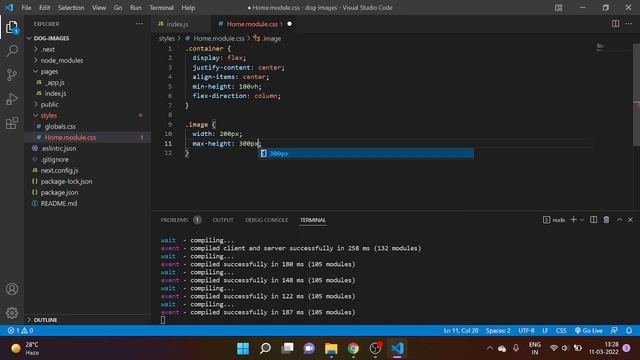640x360 pixels.
Task: Open editor more actions ellipsis
Action: coord(629,24)
